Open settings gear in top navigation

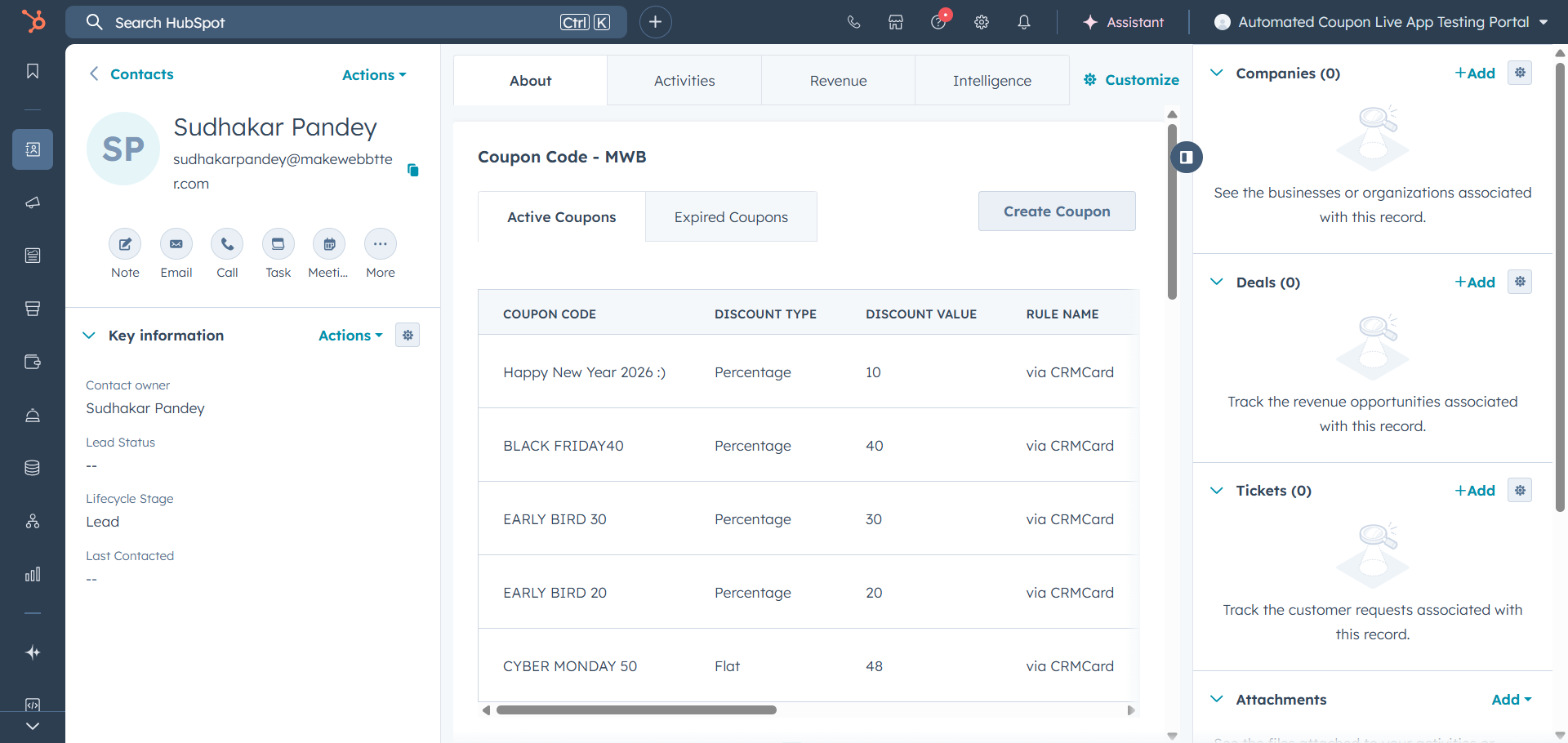click(982, 22)
